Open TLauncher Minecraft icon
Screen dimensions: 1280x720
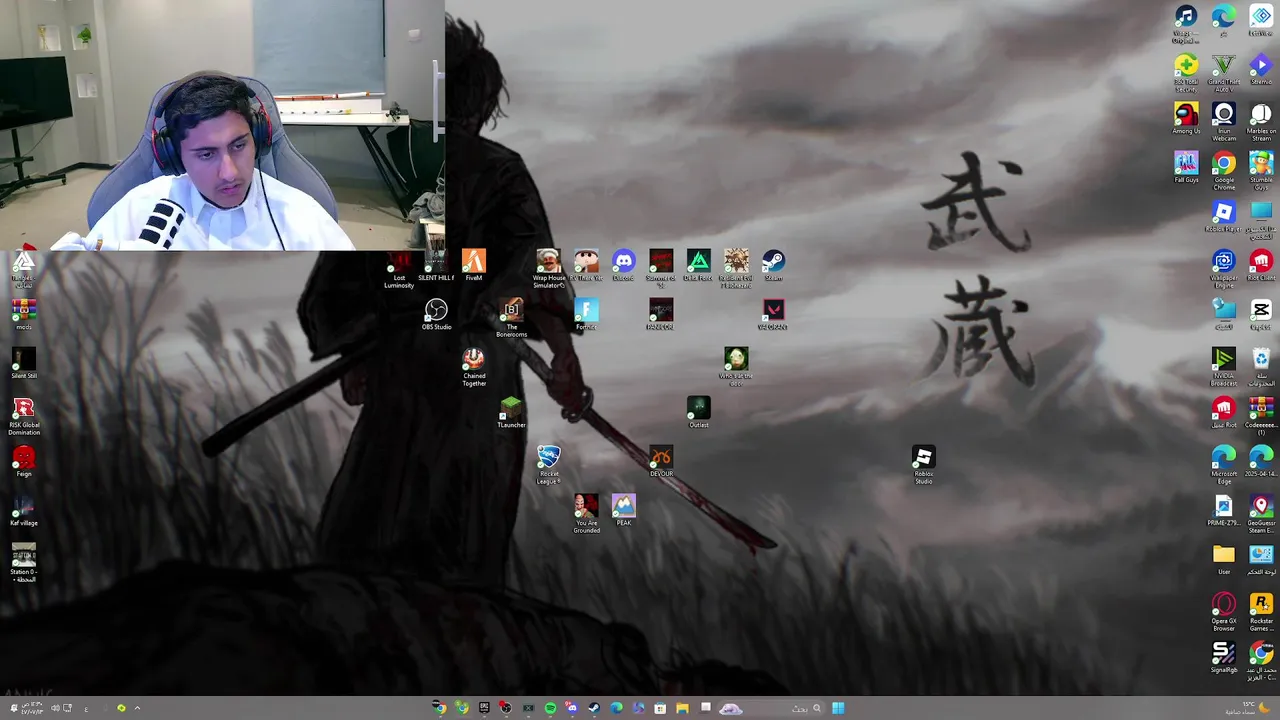click(511, 412)
